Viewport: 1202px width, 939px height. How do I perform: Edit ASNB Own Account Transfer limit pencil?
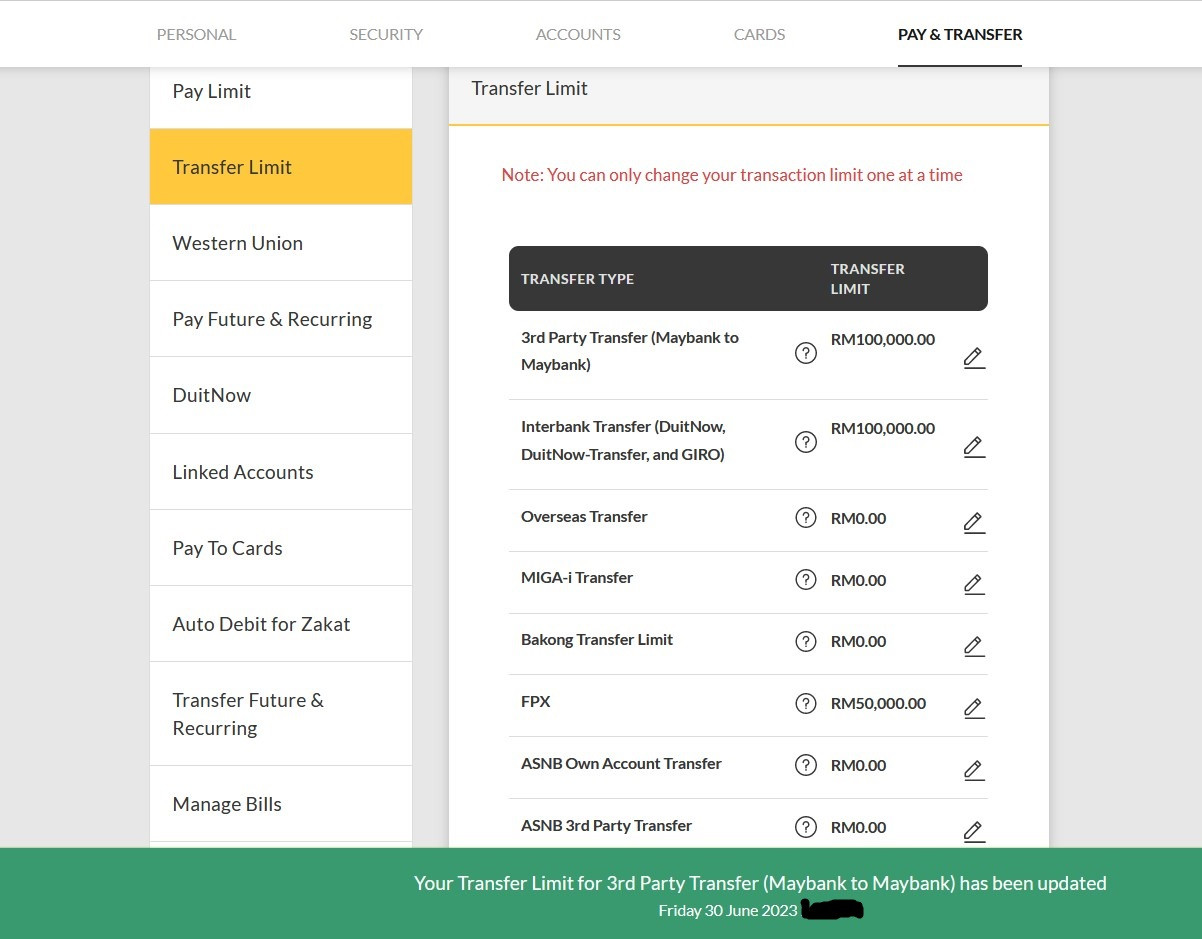click(x=974, y=770)
